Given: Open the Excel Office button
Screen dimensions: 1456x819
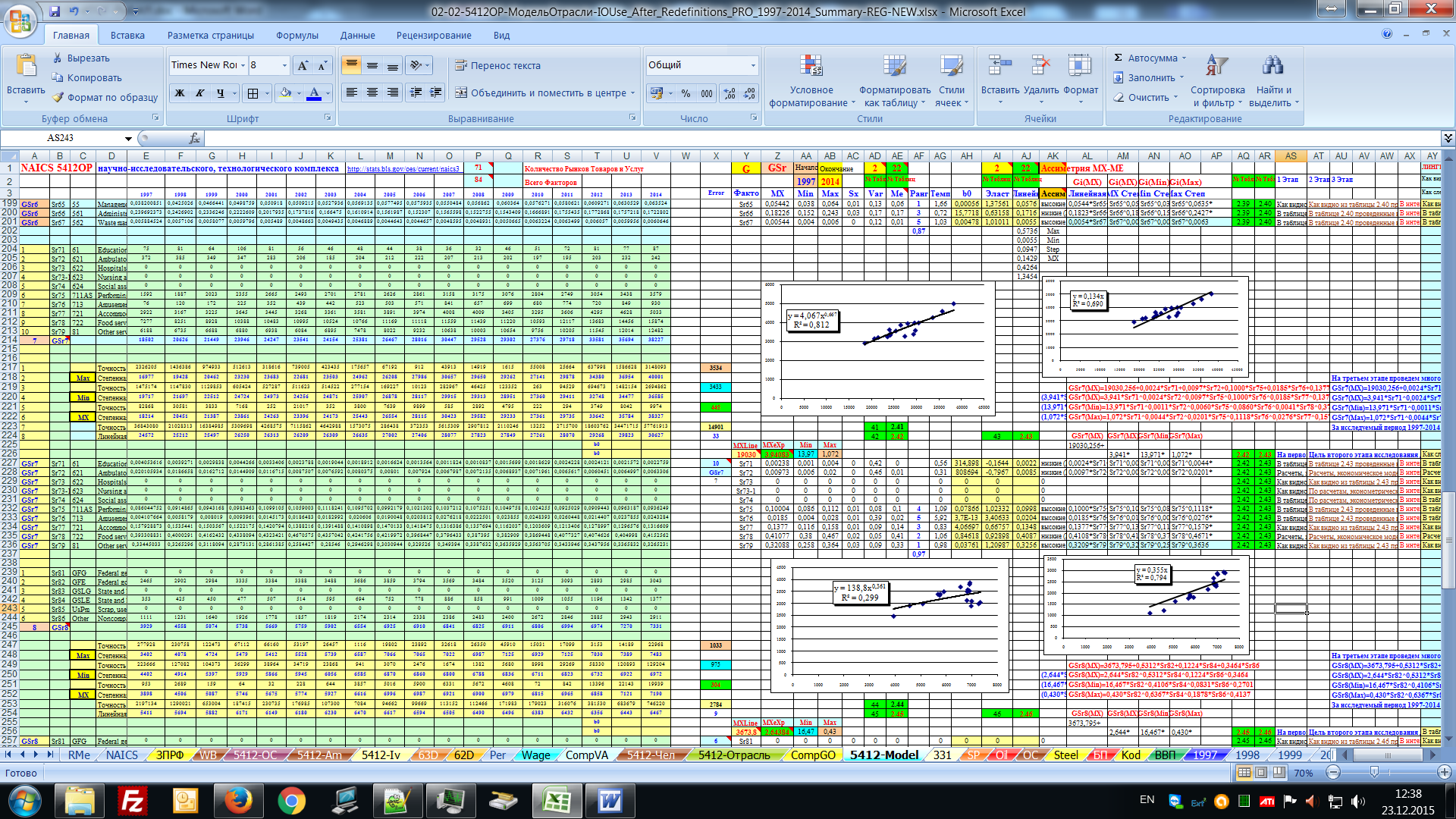Looking at the screenshot, I should point(20,20).
